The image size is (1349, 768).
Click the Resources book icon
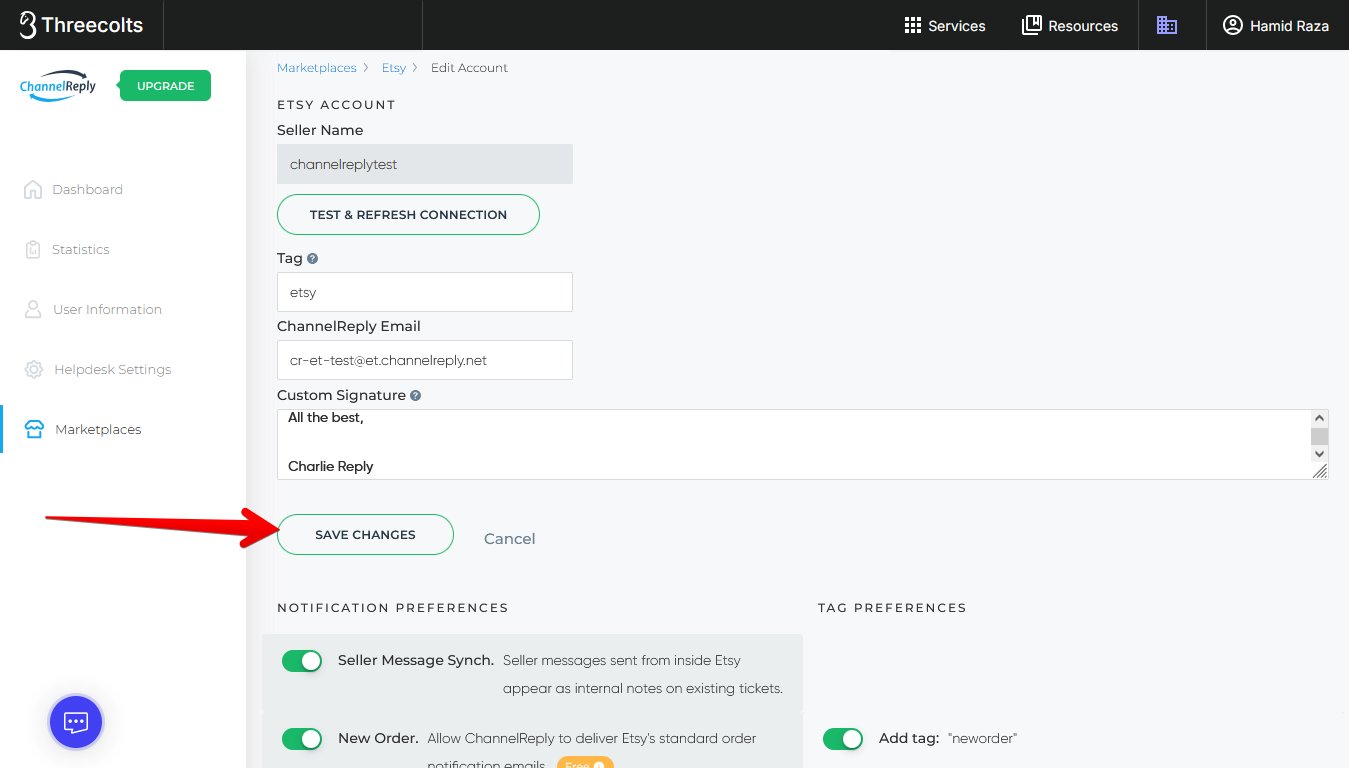[x=1031, y=25]
